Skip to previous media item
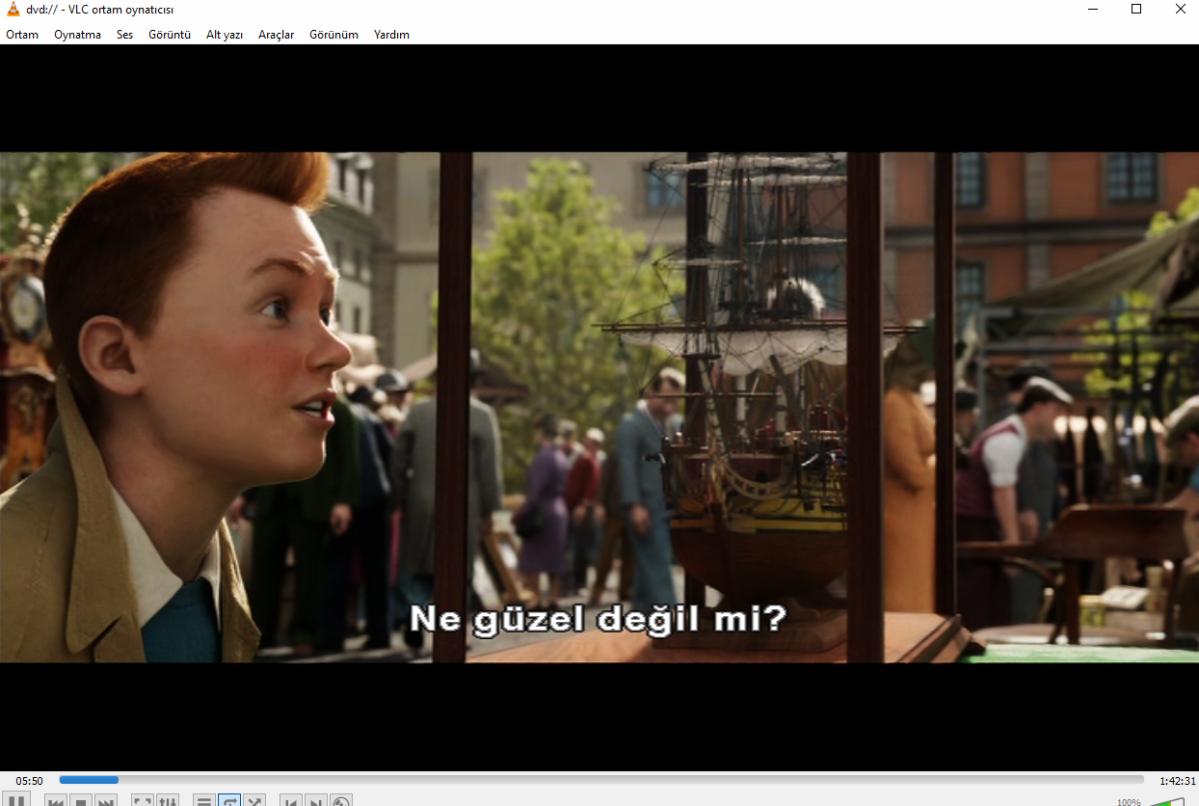The width and height of the screenshot is (1199, 806). coord(55,801)
